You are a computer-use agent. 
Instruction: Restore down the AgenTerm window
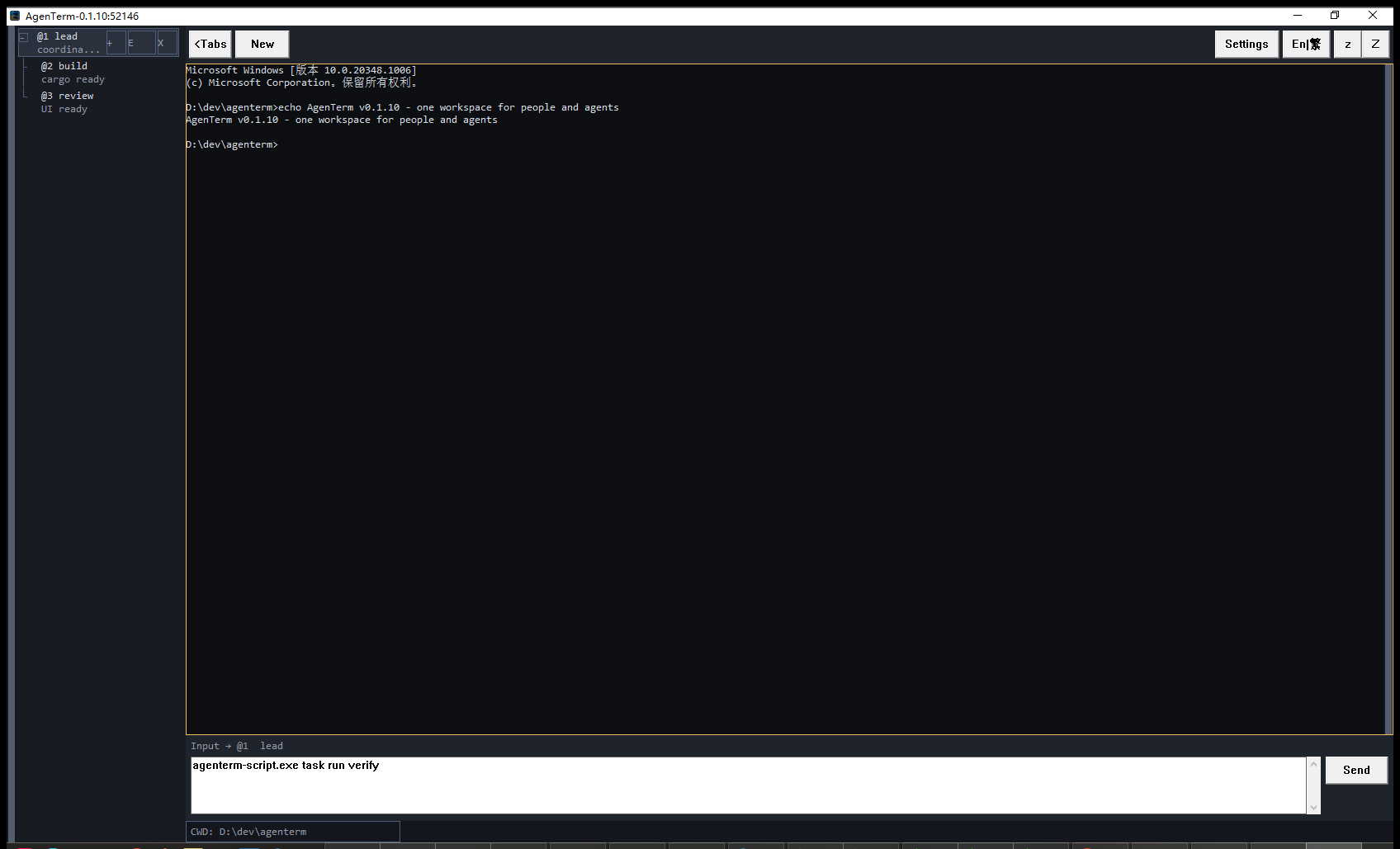pos(1335,16)
